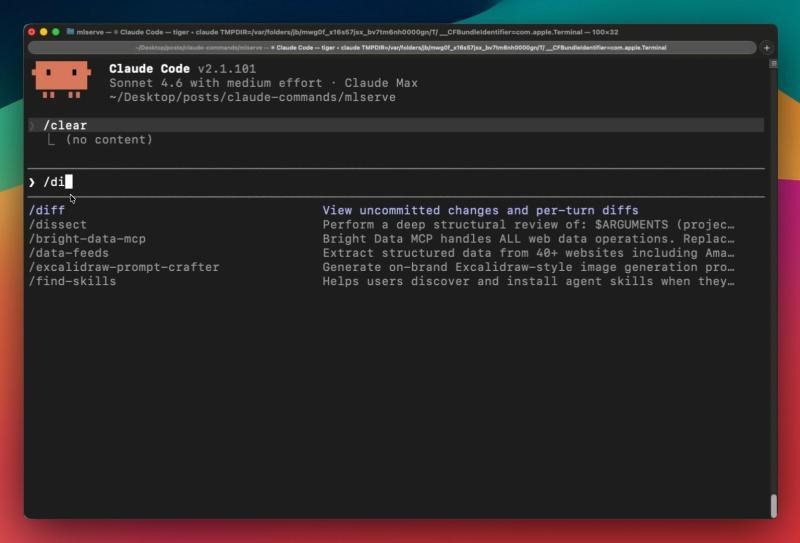Click the Claude Code mascot logo

point(61,80)
